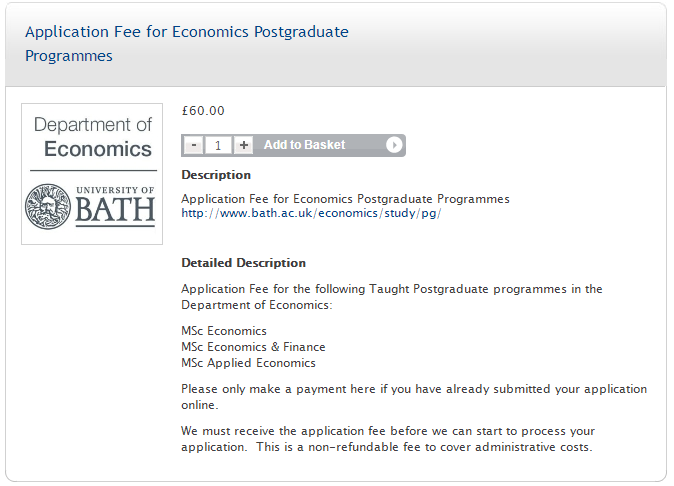The height and width of the screenshot is (486, 674).
Task: Click the Detailed Description heading
Action: (x=243, y=263)
